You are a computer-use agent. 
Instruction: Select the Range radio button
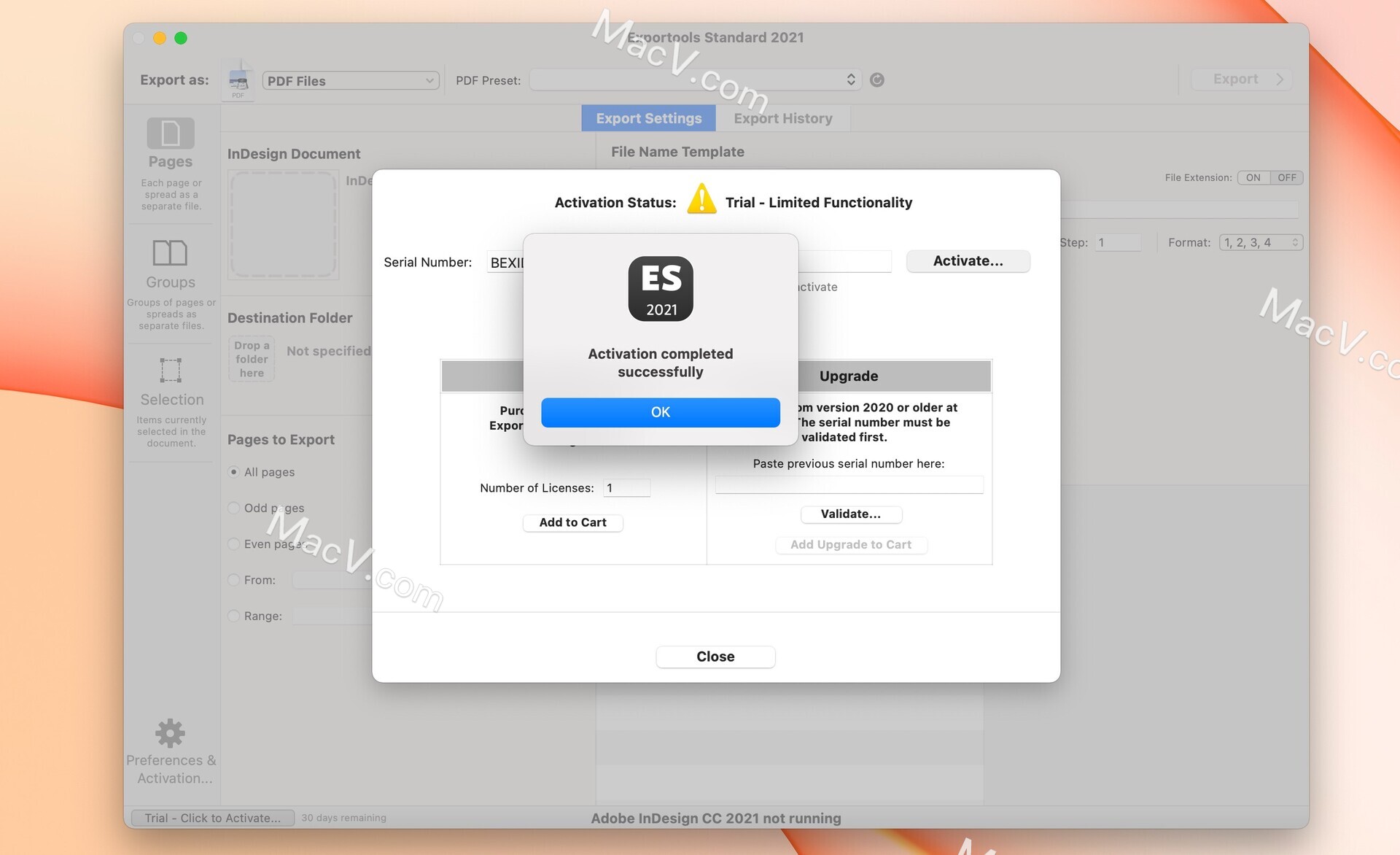pos(233,616)
